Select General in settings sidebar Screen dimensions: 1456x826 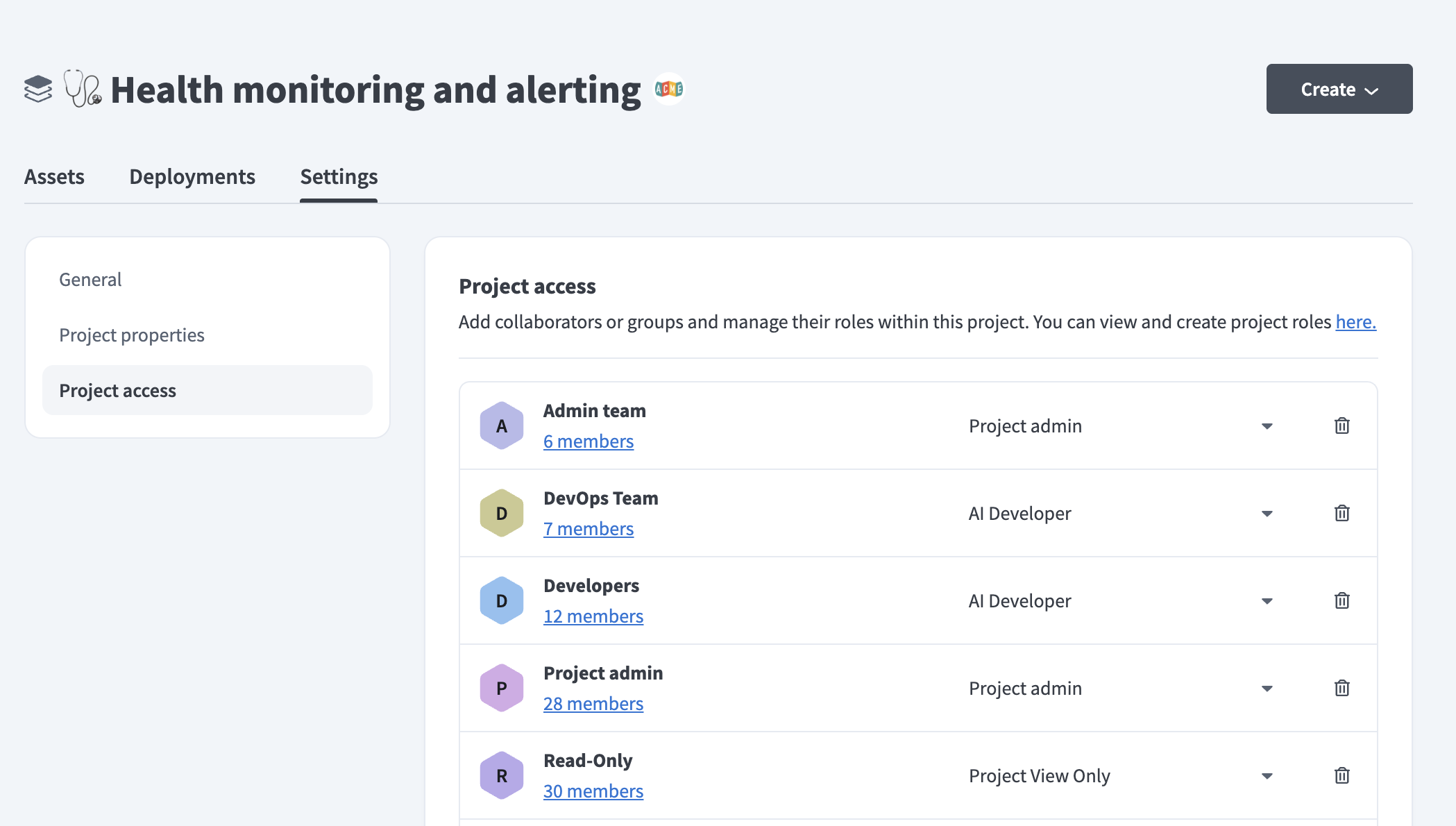click(90, 280)
